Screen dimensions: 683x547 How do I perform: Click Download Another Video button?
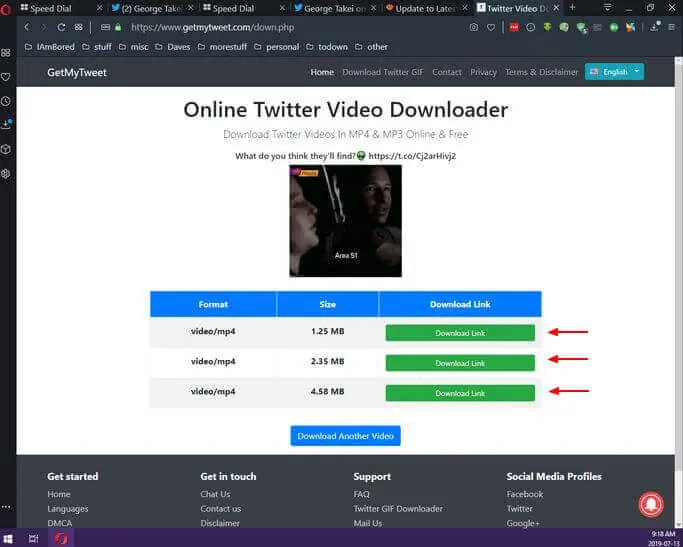click(345, 436)
